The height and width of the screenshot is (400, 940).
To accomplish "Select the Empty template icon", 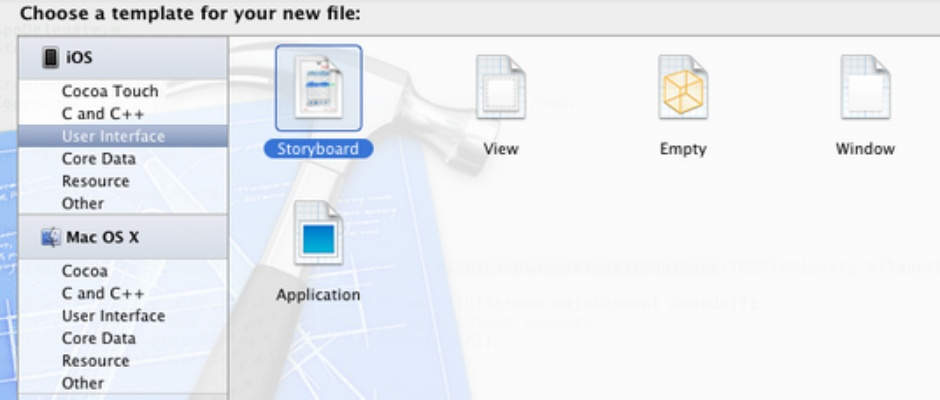I will tap(683, 87).
